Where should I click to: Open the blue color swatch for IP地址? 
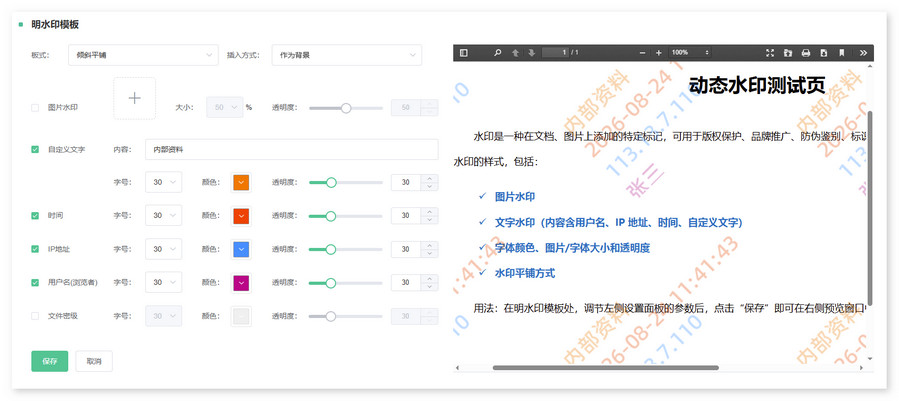241,249
